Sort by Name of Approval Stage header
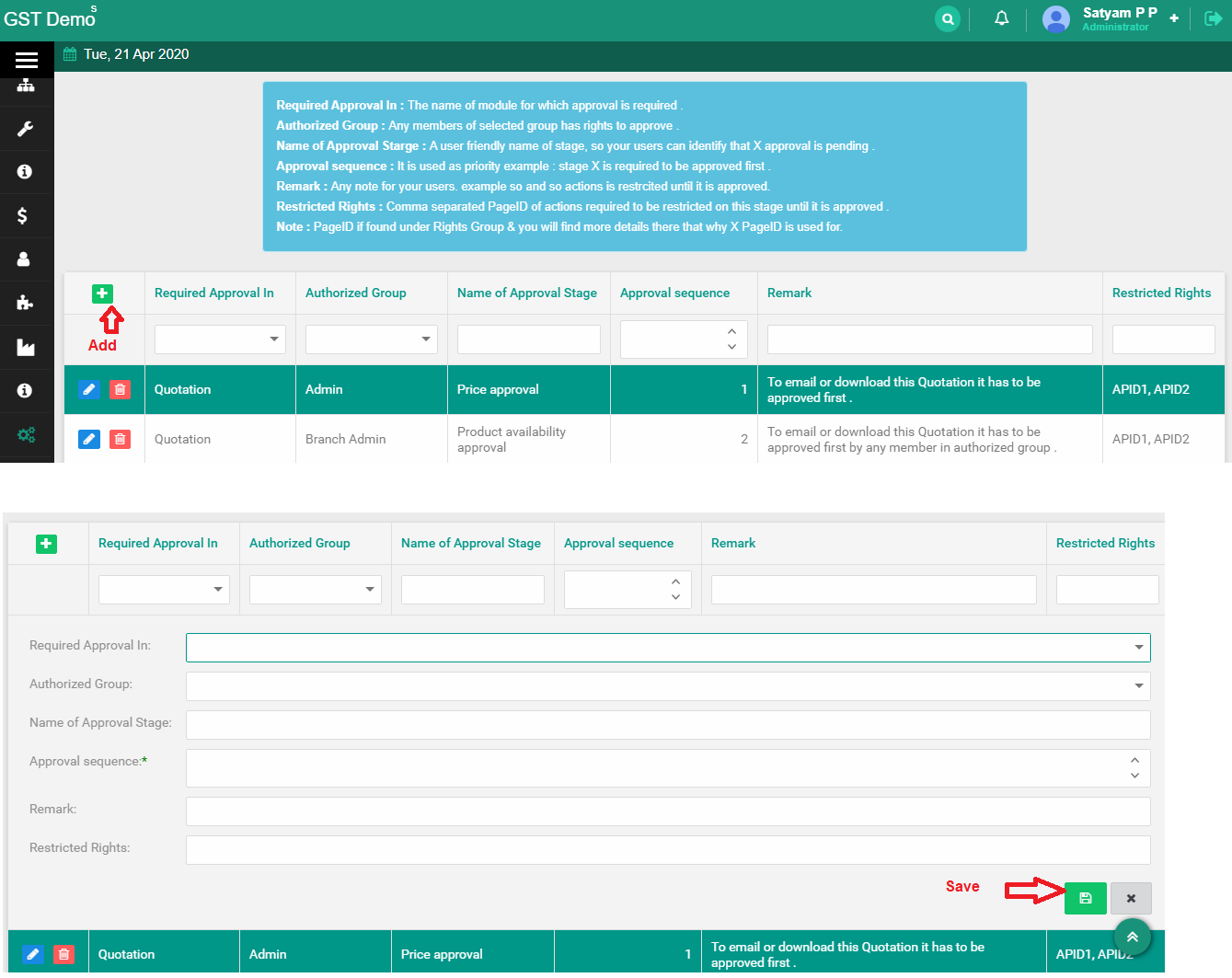Viewport: 1232px width, 978px height. 526,293
